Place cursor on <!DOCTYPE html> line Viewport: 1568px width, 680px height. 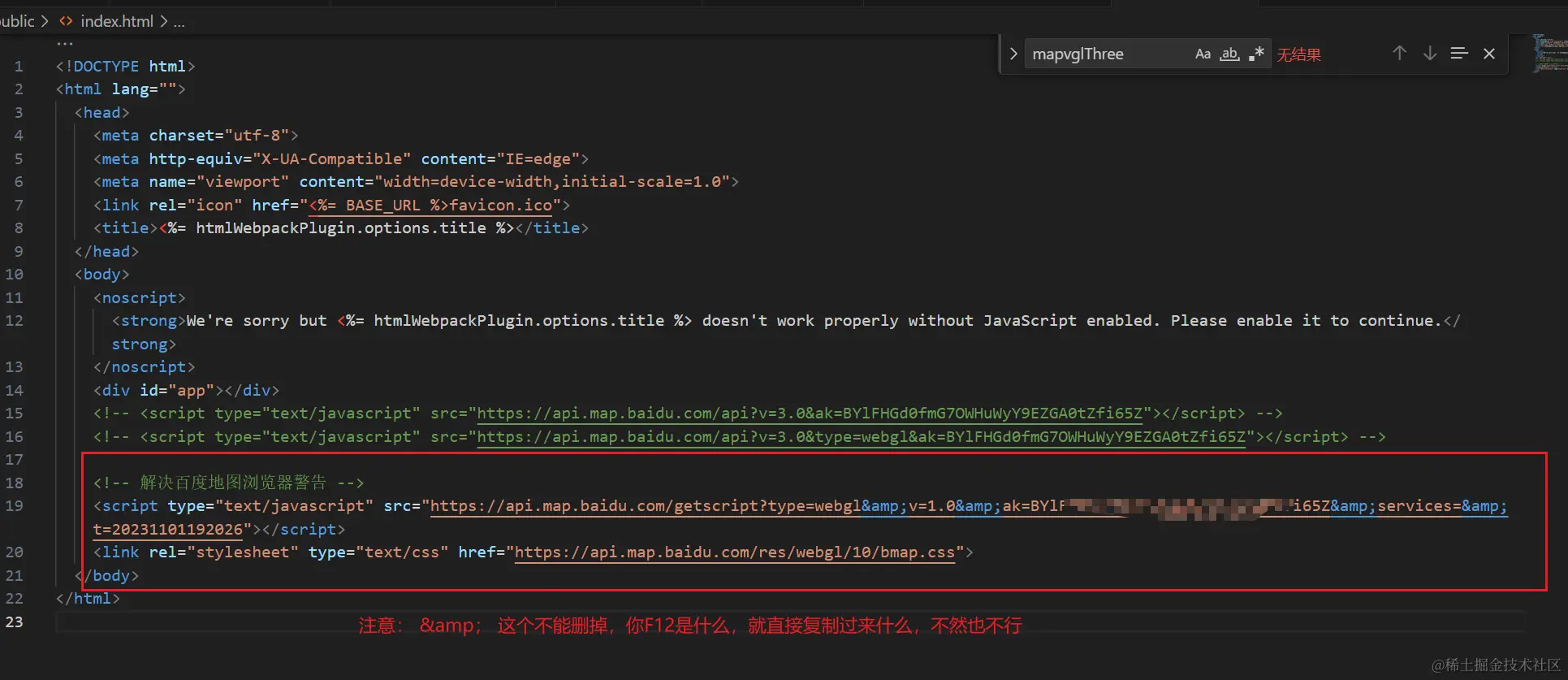pos(125,67)
